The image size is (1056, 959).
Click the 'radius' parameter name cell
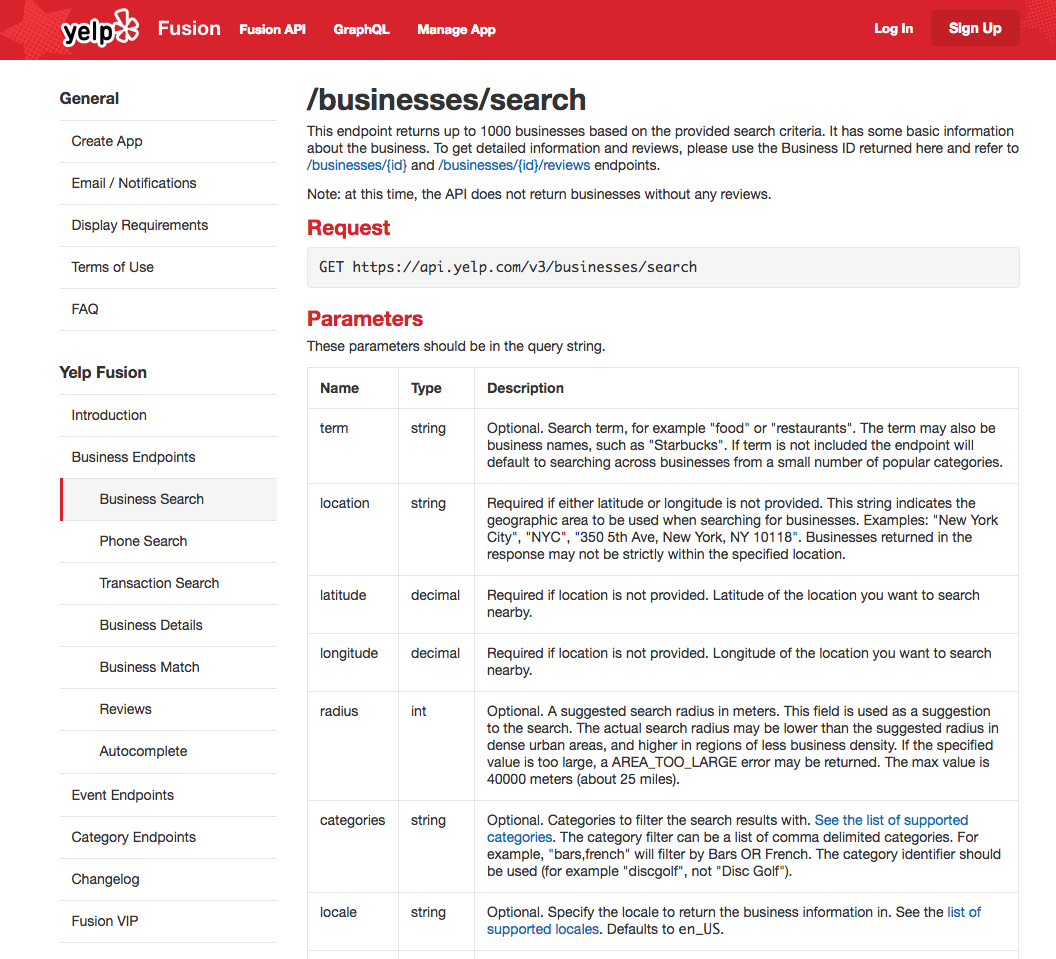[x=353, y=746]
